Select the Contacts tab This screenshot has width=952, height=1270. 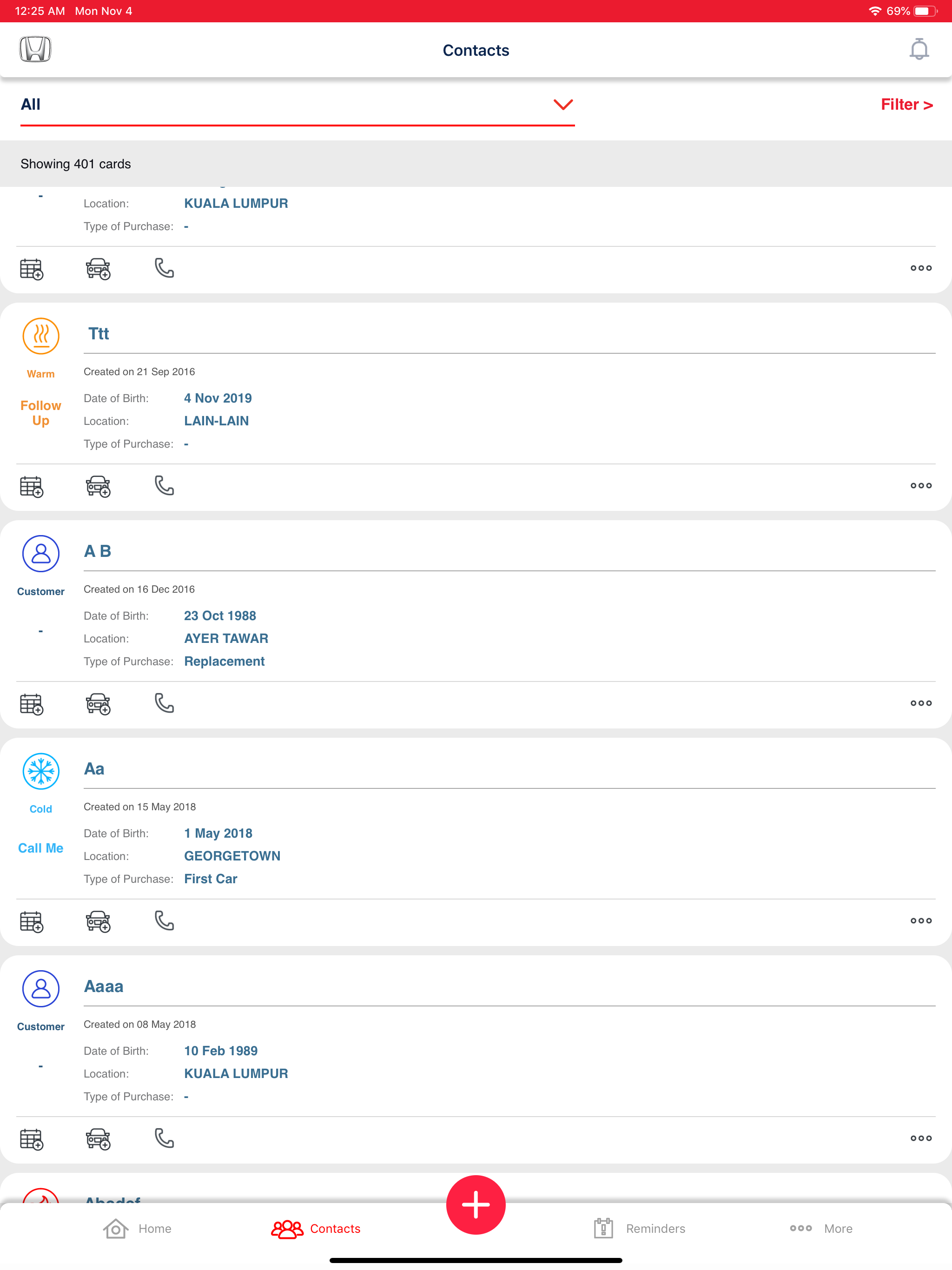pos(316,1229)
